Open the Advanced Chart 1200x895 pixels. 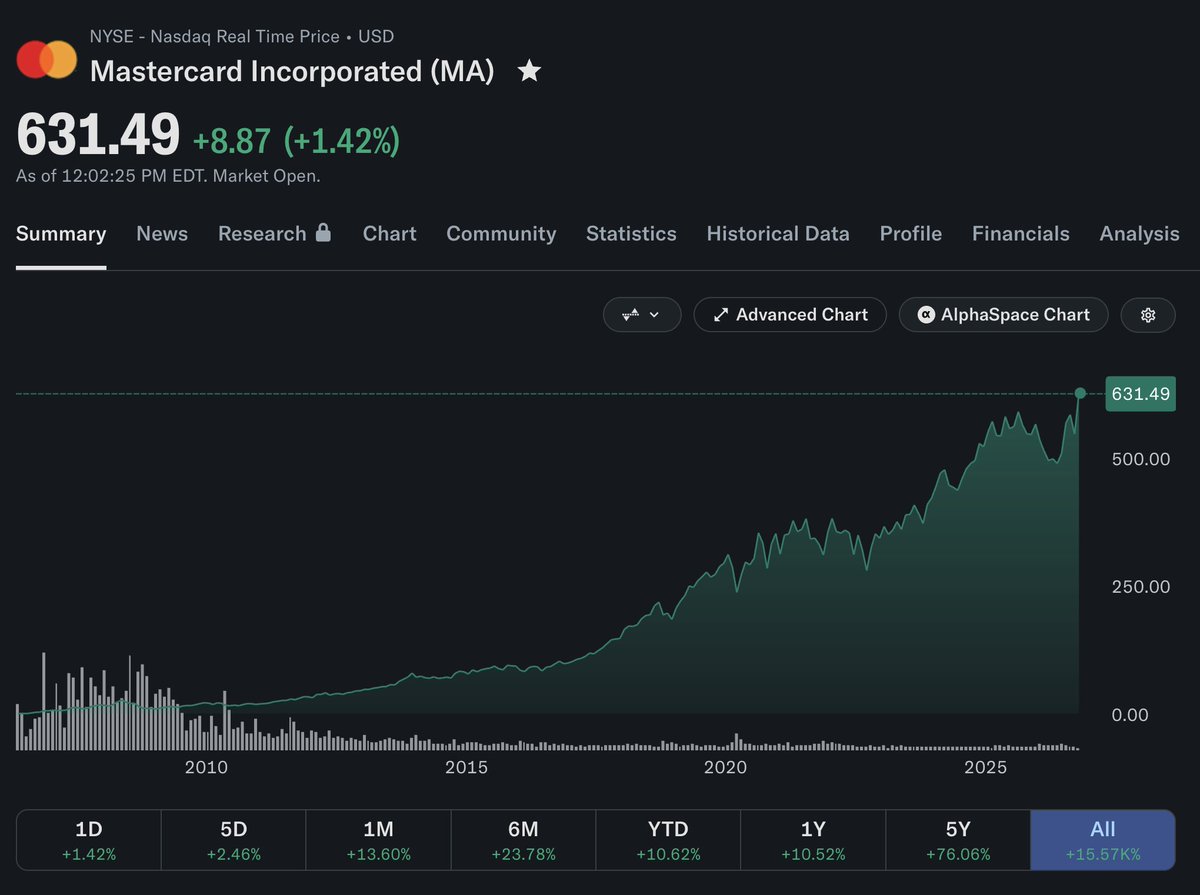pos(790,314)
